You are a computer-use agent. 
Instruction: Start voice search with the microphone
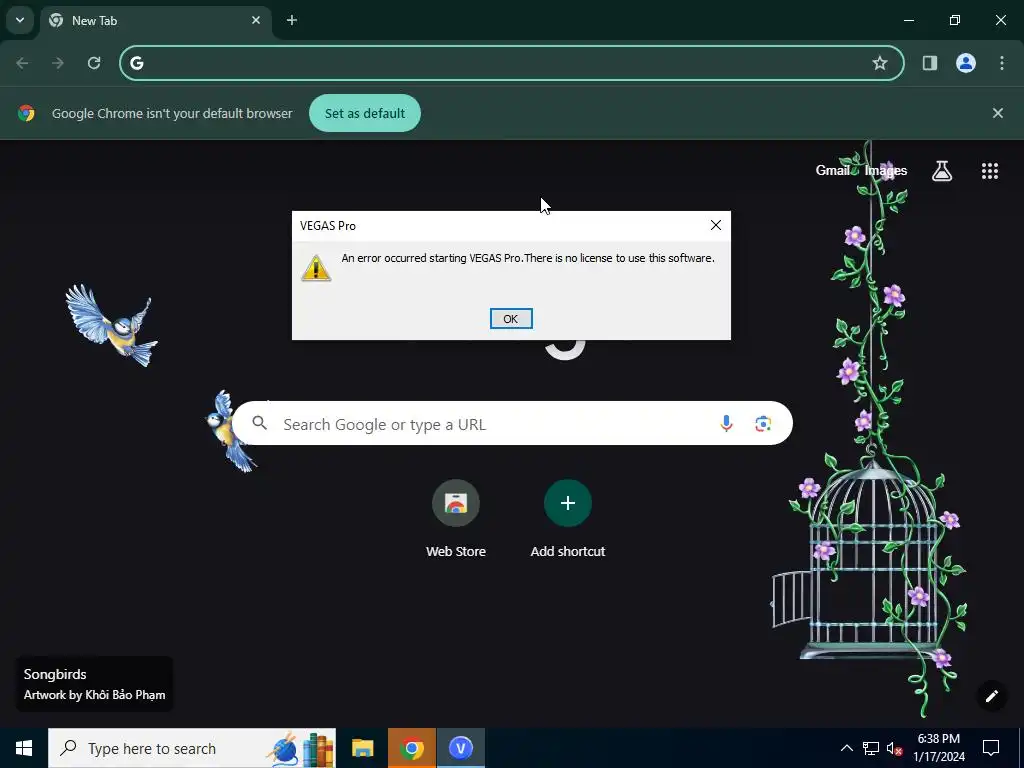point(726,423)
